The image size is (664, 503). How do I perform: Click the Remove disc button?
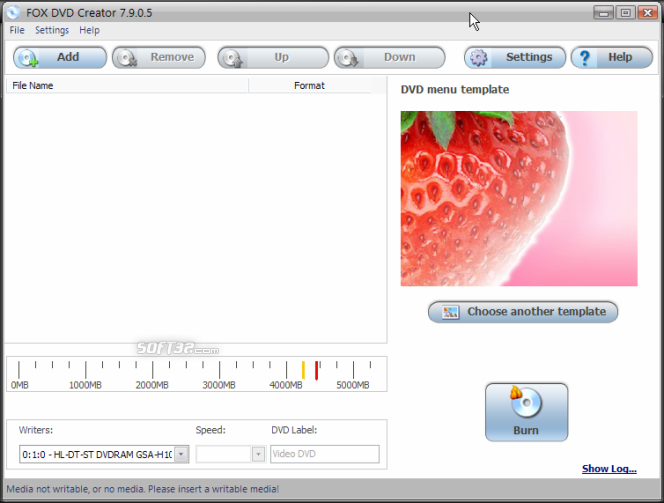pos(159,57)
